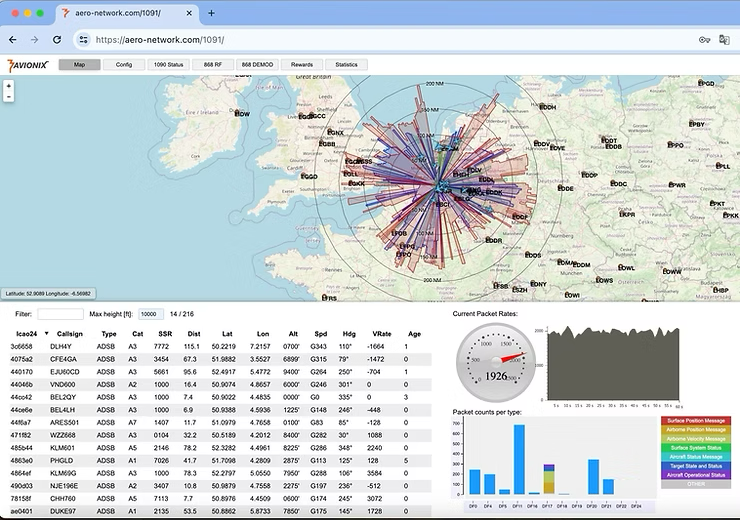The height and width of the screenshot is (520, 740).
Task: Sort the table by Dist column header
Action: pyautogui.click(x=192, y=333)
